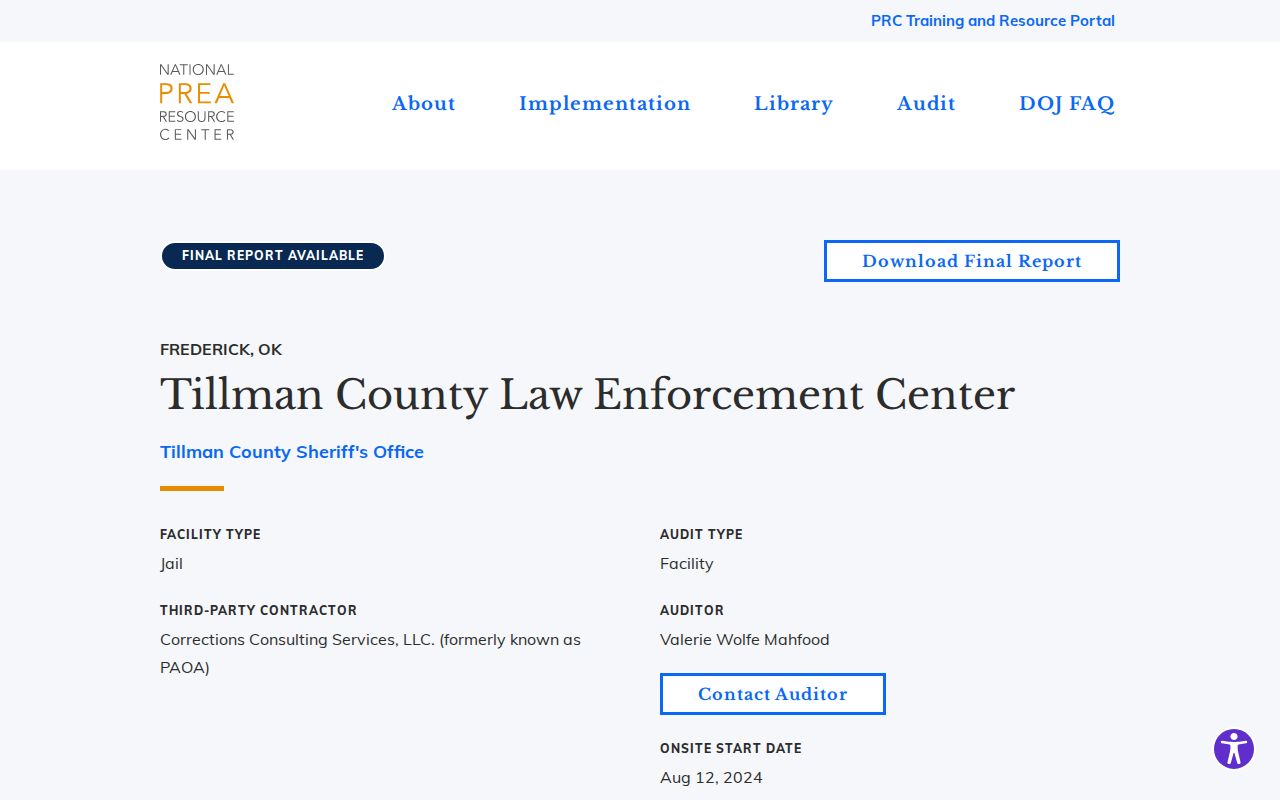Click Contact Auditor button
1280x800 pixels.
(773, 694)
